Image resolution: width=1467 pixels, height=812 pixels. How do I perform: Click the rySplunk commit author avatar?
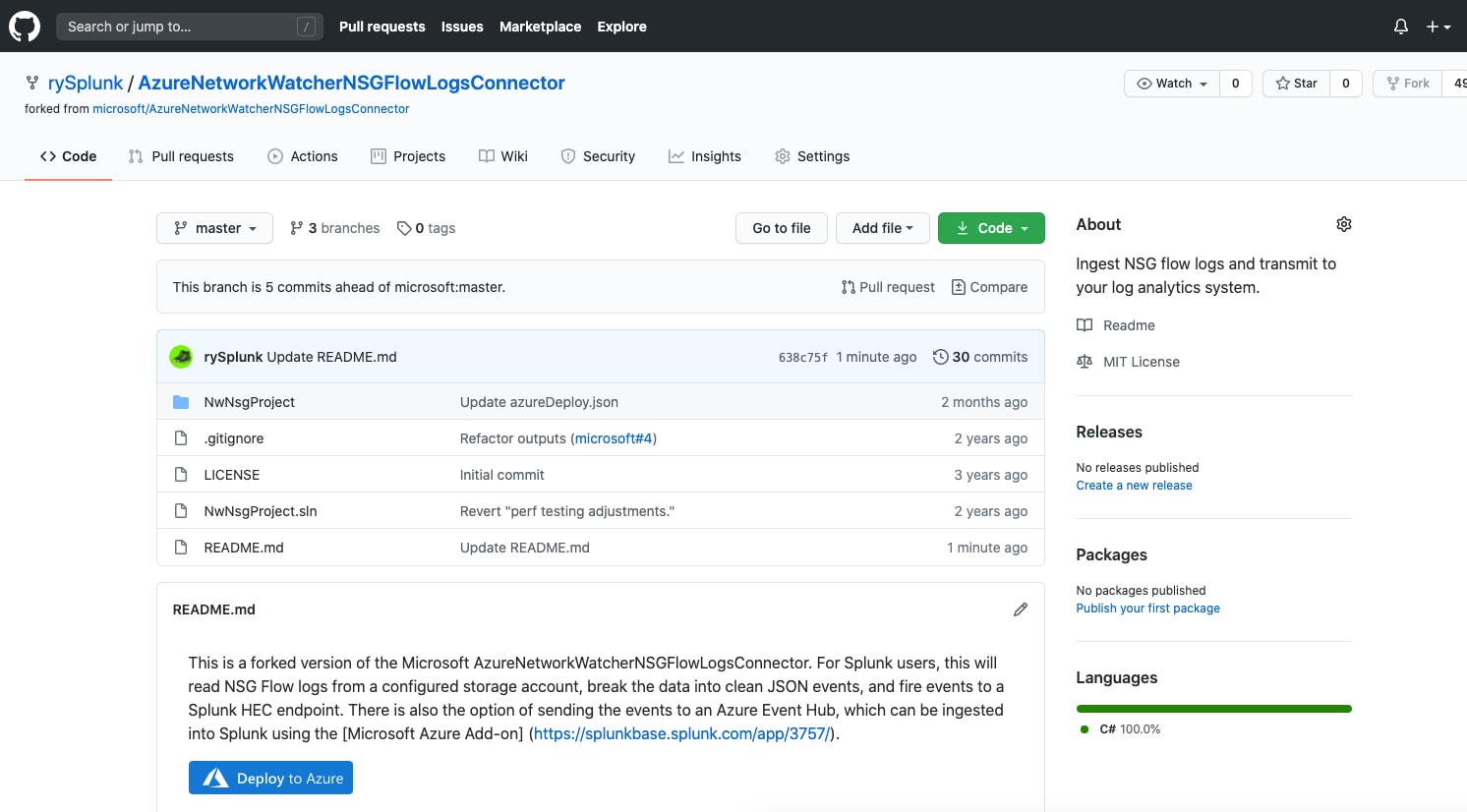point(181,357)
